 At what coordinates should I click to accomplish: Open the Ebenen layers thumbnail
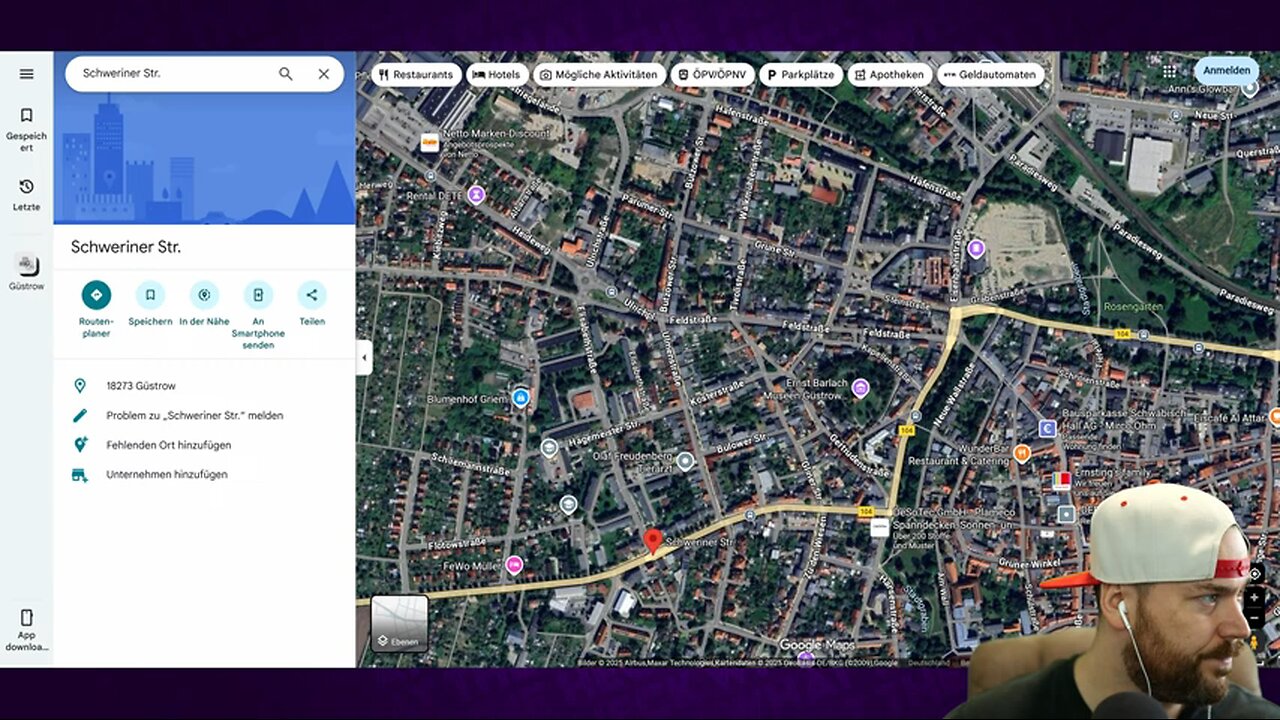pyautogui.click(x=400, y=623)
